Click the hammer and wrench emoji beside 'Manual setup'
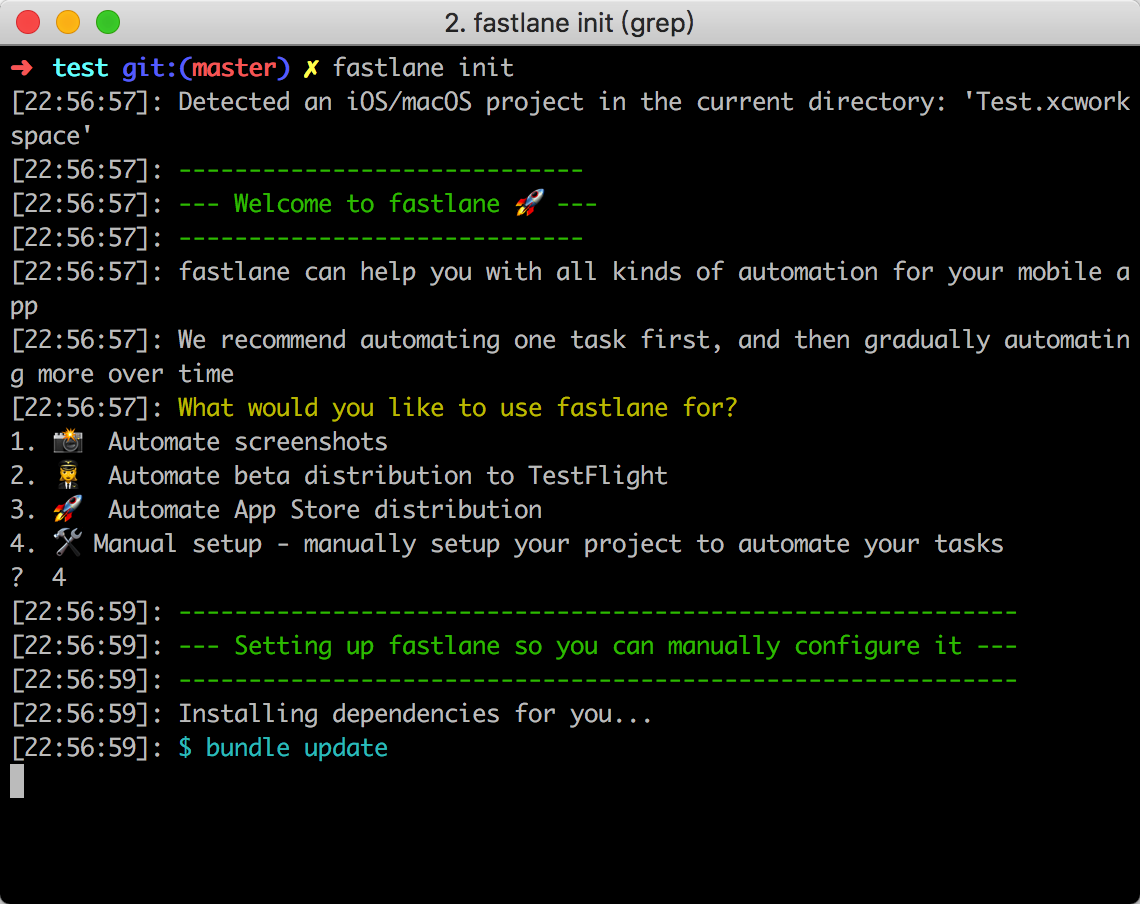Image resolution: width=1140 pixels, height=904 pixels. 68,543
